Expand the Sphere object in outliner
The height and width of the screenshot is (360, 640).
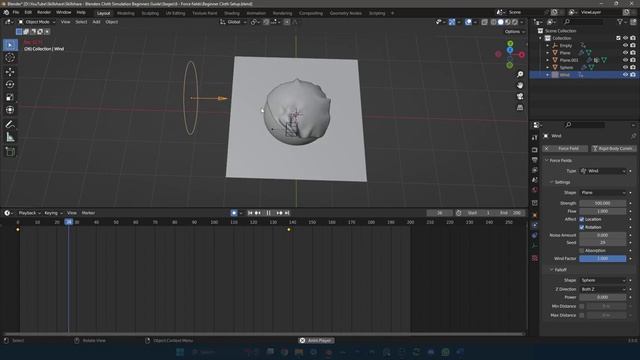coord(548,67)
